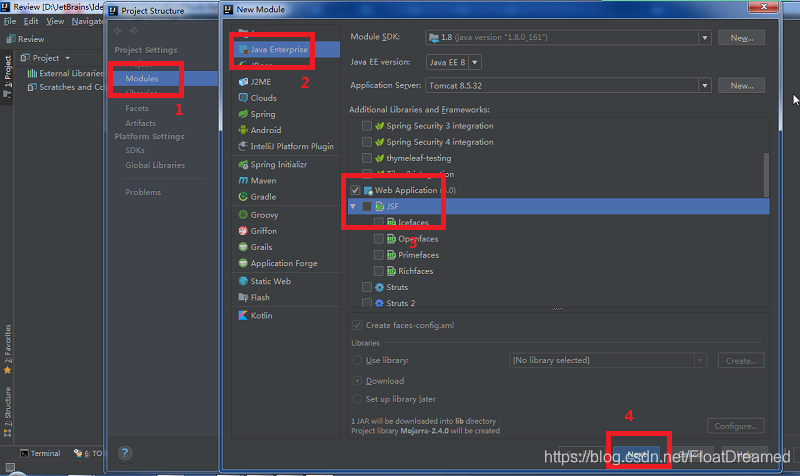Screen dimensions: 800x476
Task: Click the frameworks list vertical scrollbar
Action: (766, 174)
